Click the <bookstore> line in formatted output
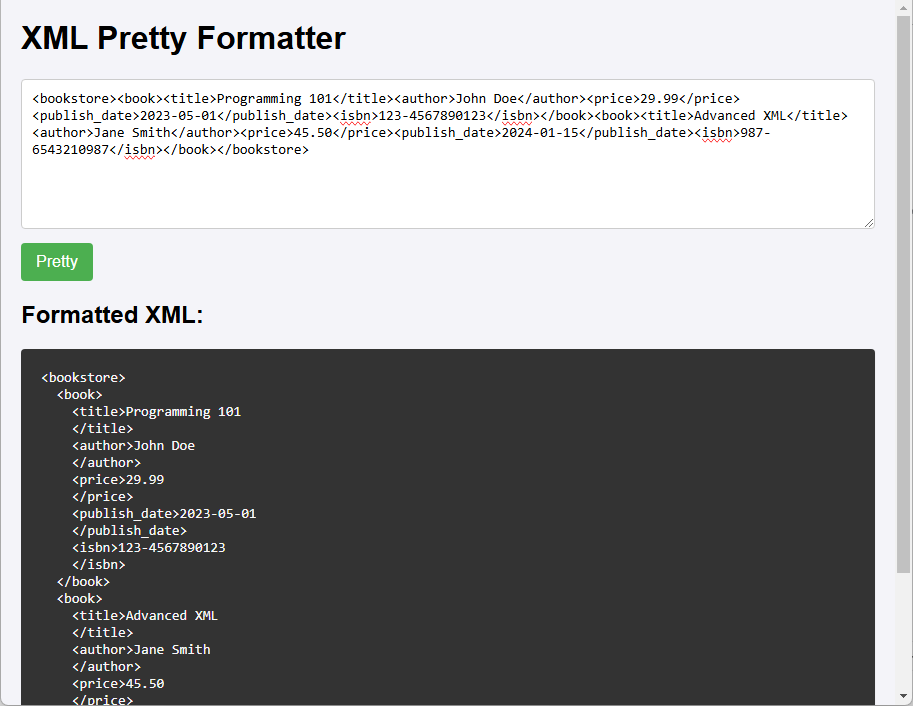 [x=83, y=377]
